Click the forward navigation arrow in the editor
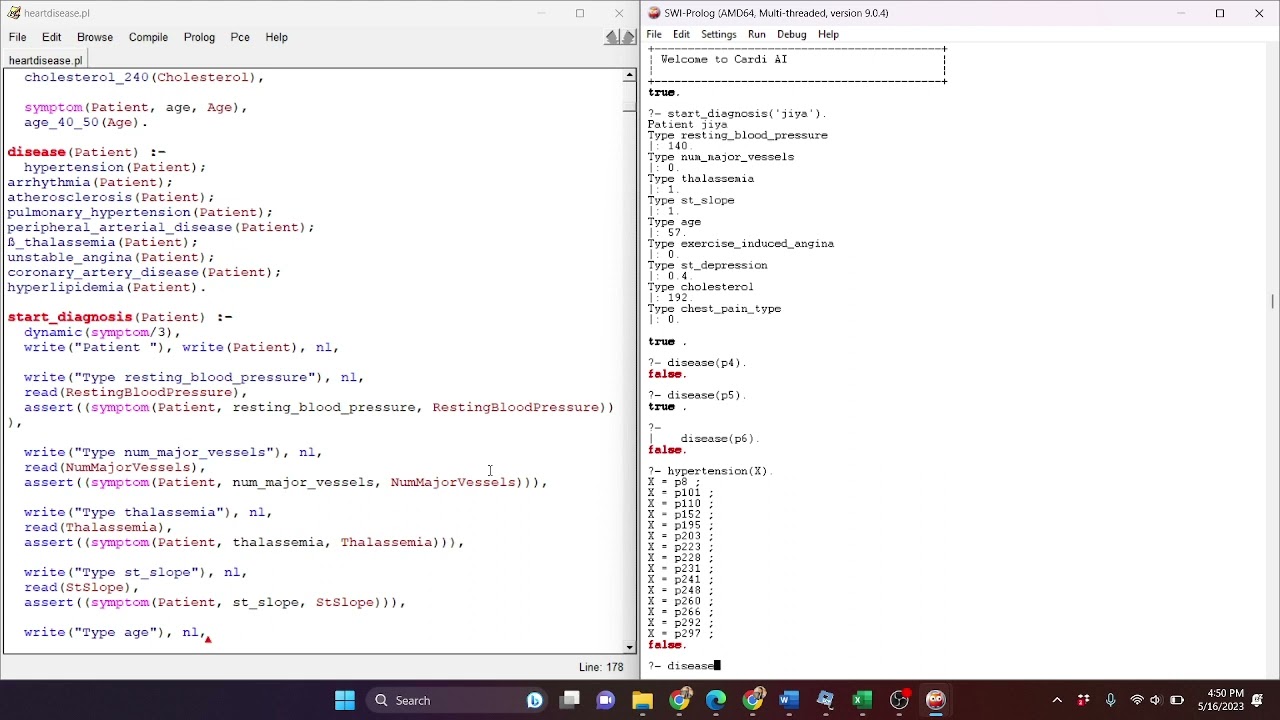This screenshot has width=1280, height=720. pos(628,37)
